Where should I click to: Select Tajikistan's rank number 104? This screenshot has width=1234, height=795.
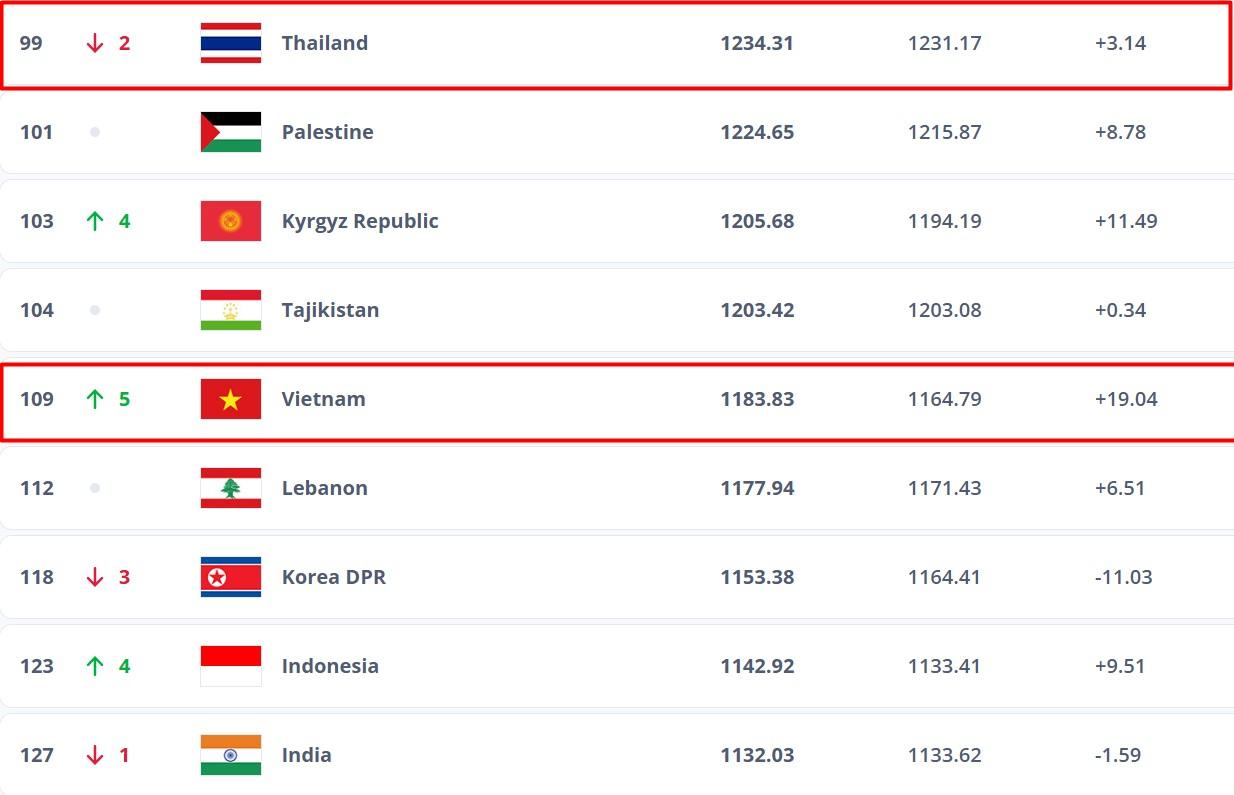click(37, 310)
